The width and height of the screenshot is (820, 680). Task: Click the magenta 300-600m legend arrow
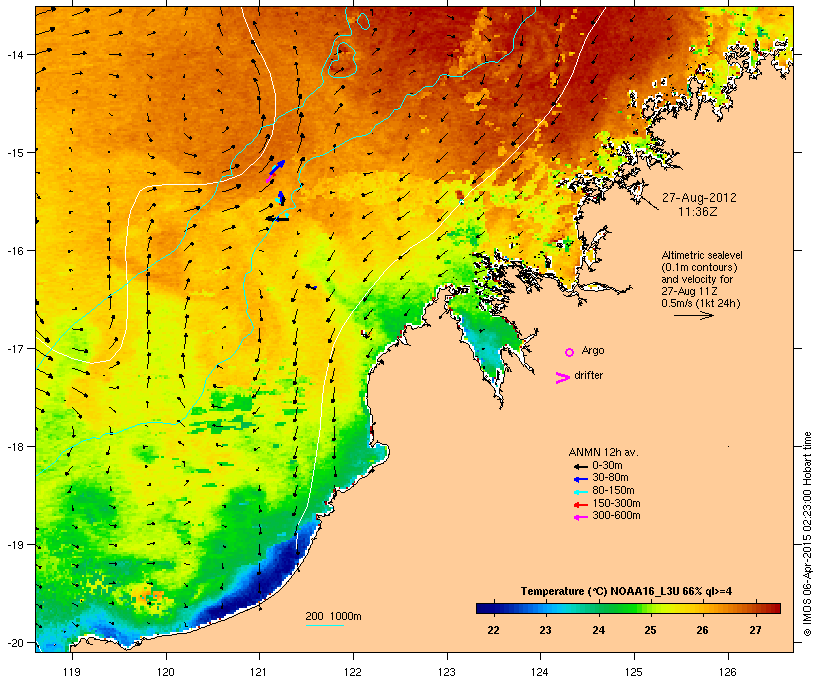[580, 517]
